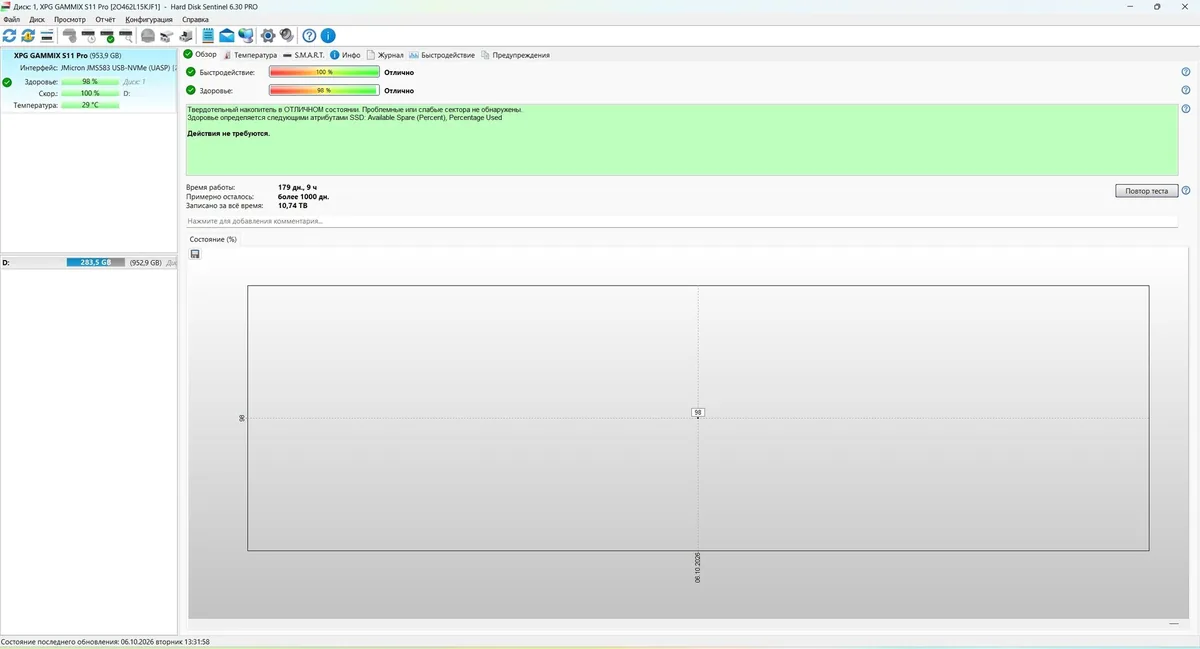Screen dimensions: 1200x649
Task: Click the blue envelope email icon
Action: tap(227, 36)
